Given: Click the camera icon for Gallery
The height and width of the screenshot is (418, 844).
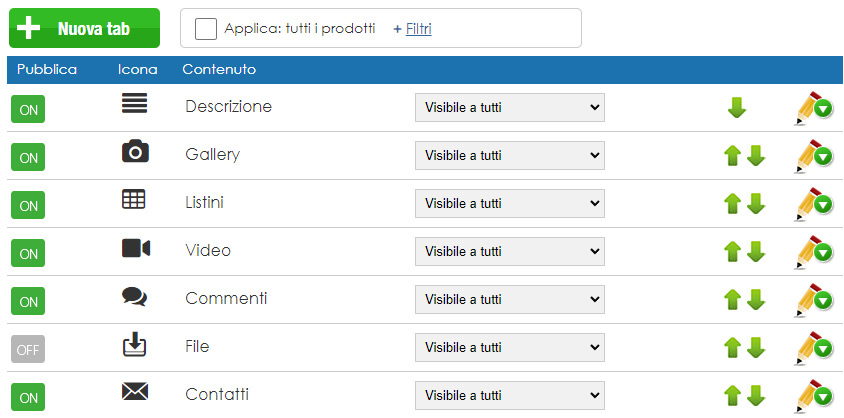Looking at the screenshot, I should coord(135,151).
